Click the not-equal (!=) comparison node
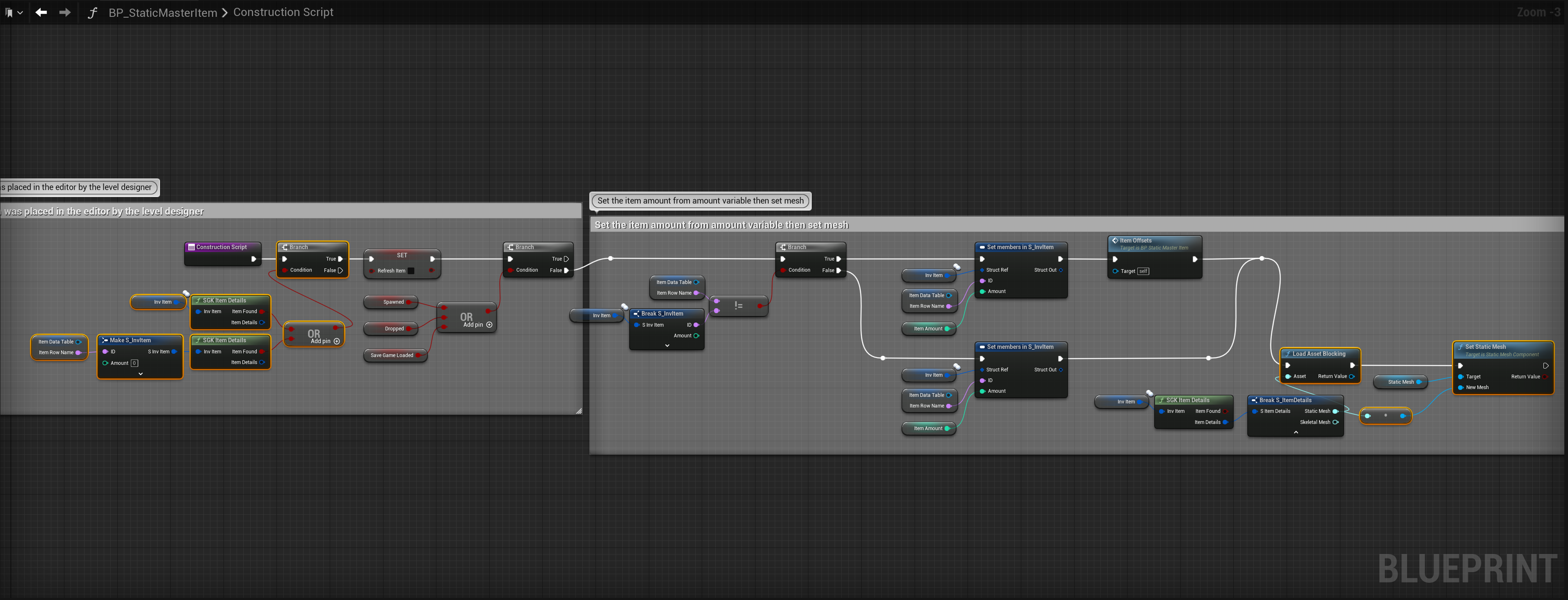 point(738,306)
